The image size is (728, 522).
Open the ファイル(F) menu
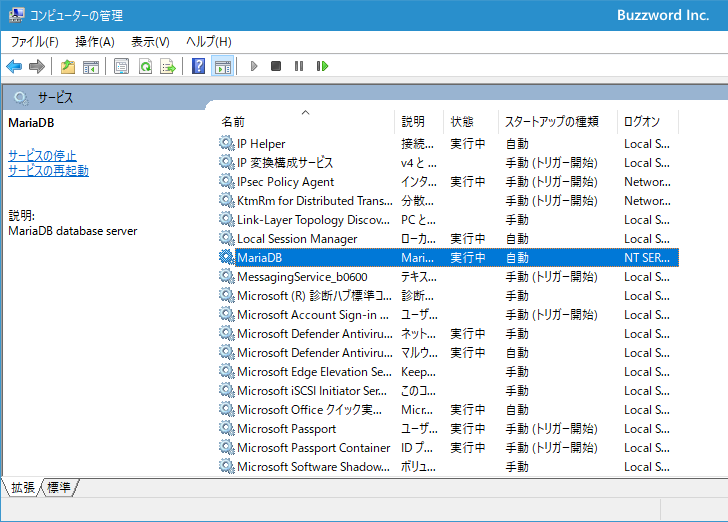coord(34,42)
